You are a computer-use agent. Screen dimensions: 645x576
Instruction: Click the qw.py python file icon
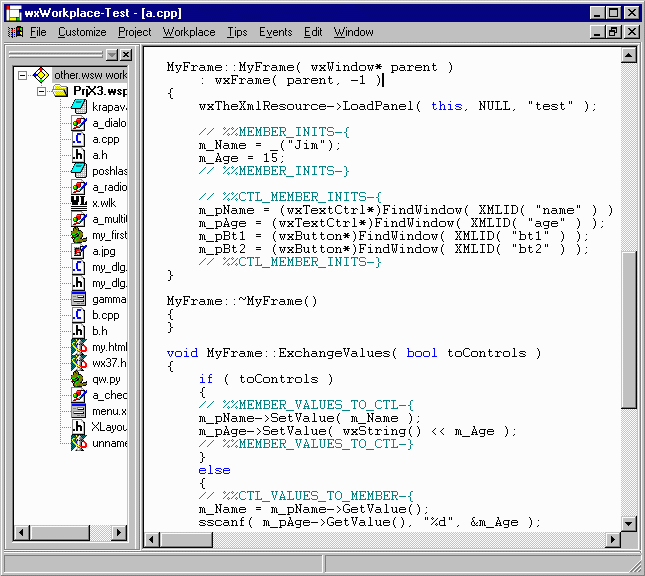(x=79, y=379)
